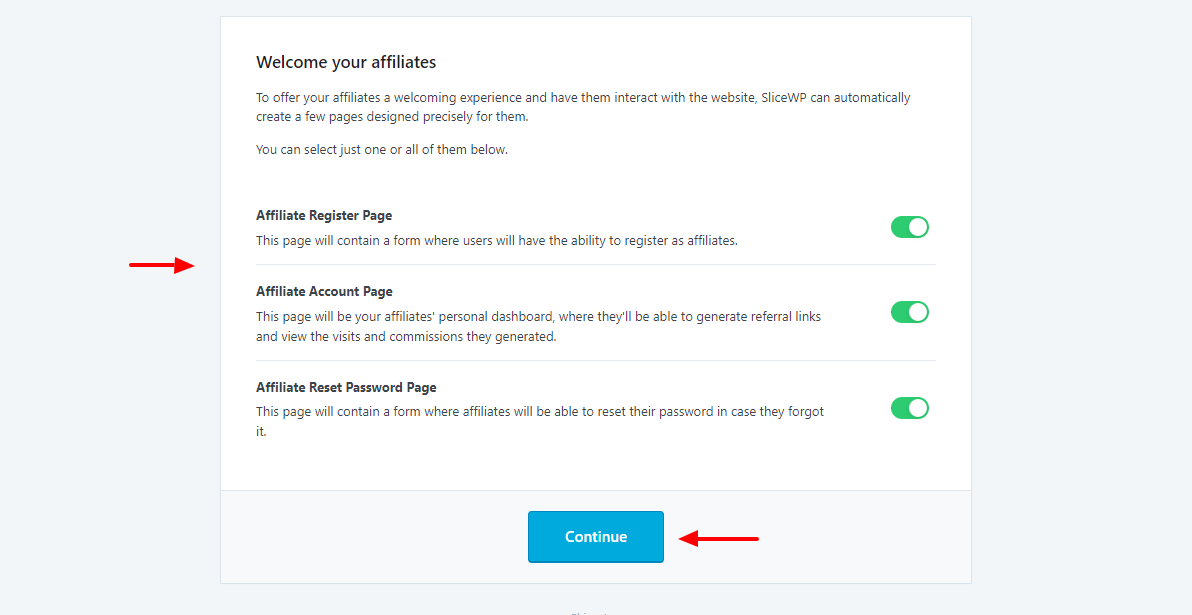
Task: Disable the Affiliate Account Page switch
Action: click(909, 313)
